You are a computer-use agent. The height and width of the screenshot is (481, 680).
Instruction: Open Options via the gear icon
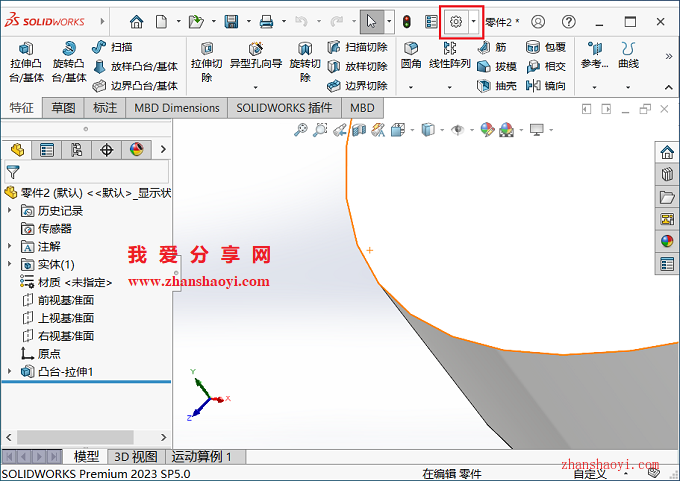tap(455, 21)
